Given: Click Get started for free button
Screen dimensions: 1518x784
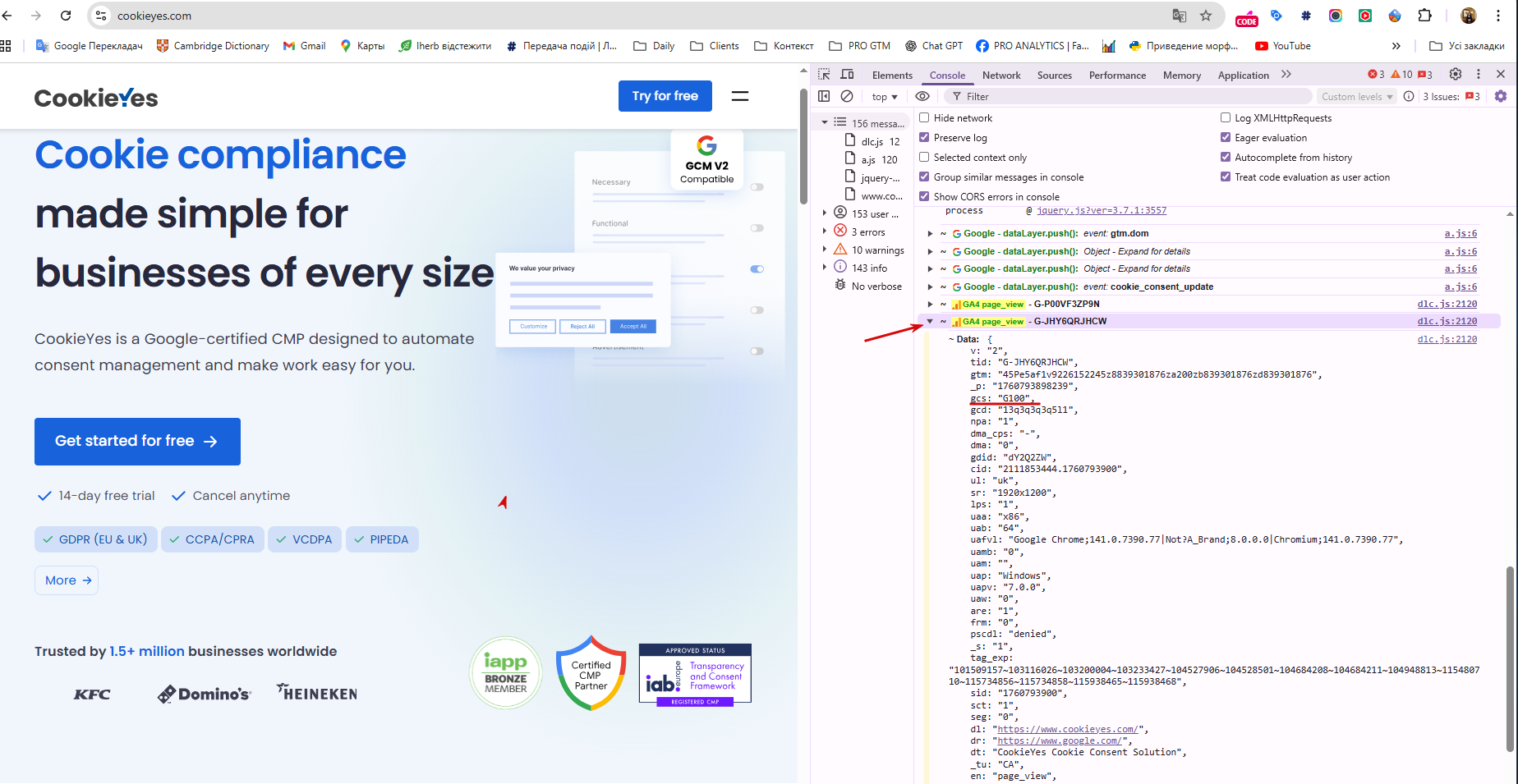Looking at the screenshot, I should tap(137, 442).
